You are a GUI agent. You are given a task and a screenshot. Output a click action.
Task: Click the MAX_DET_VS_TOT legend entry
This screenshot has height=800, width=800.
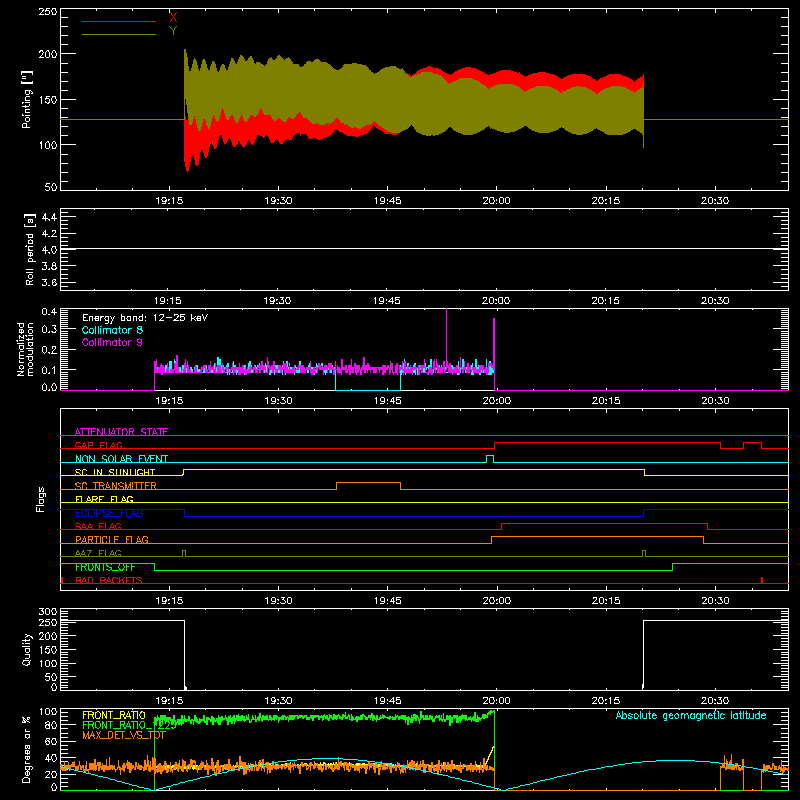pos(123,735)
